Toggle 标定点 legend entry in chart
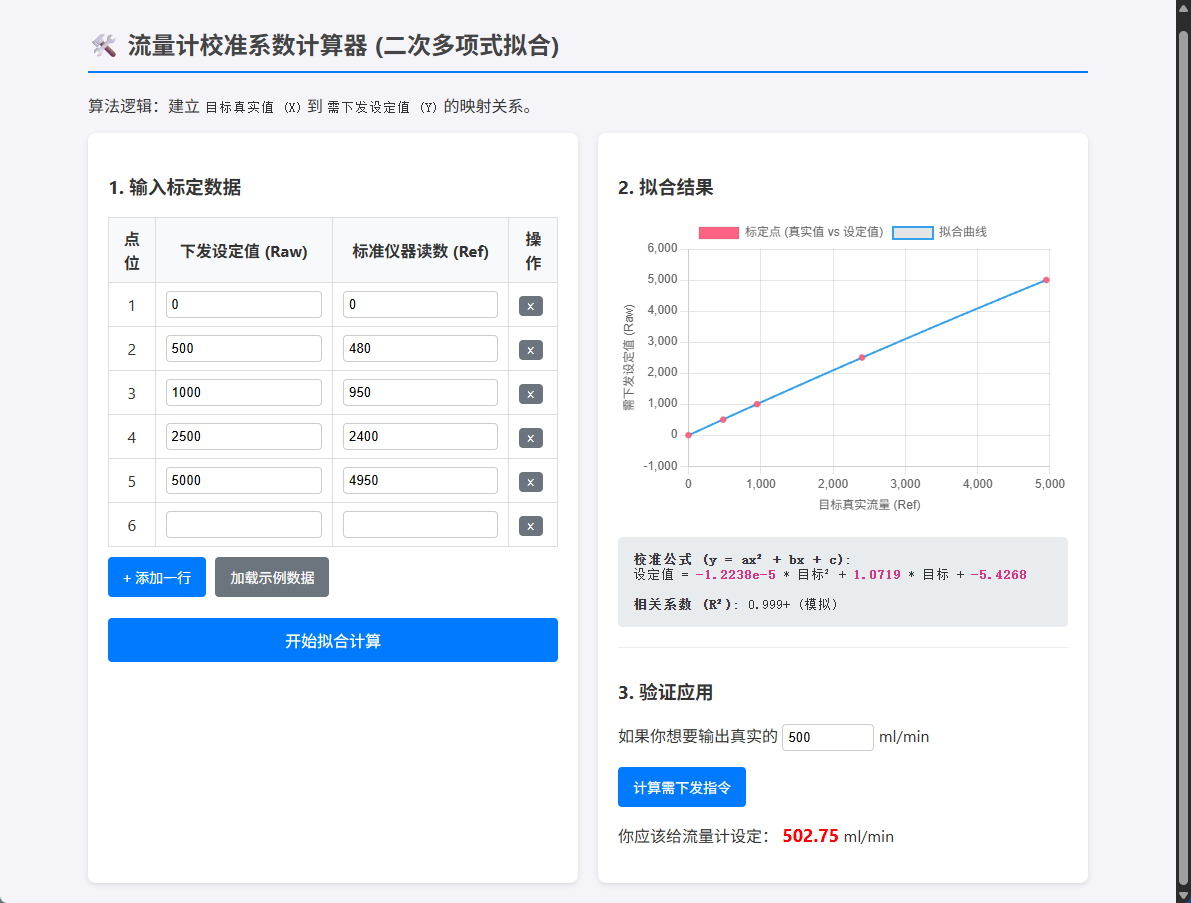Viewport: 1191px width, 903px height. click(790, 232)
